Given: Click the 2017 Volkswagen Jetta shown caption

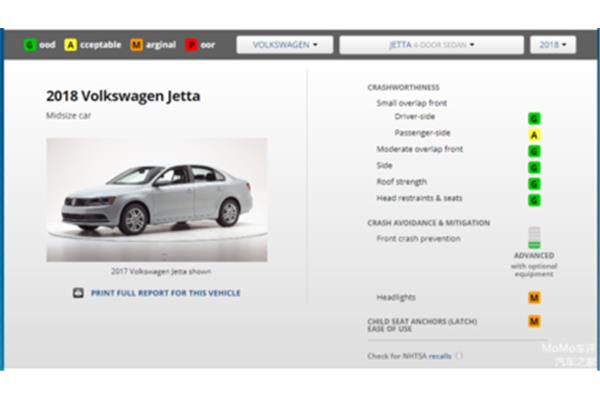Looking at the screenshot, I should coord(161,271).
